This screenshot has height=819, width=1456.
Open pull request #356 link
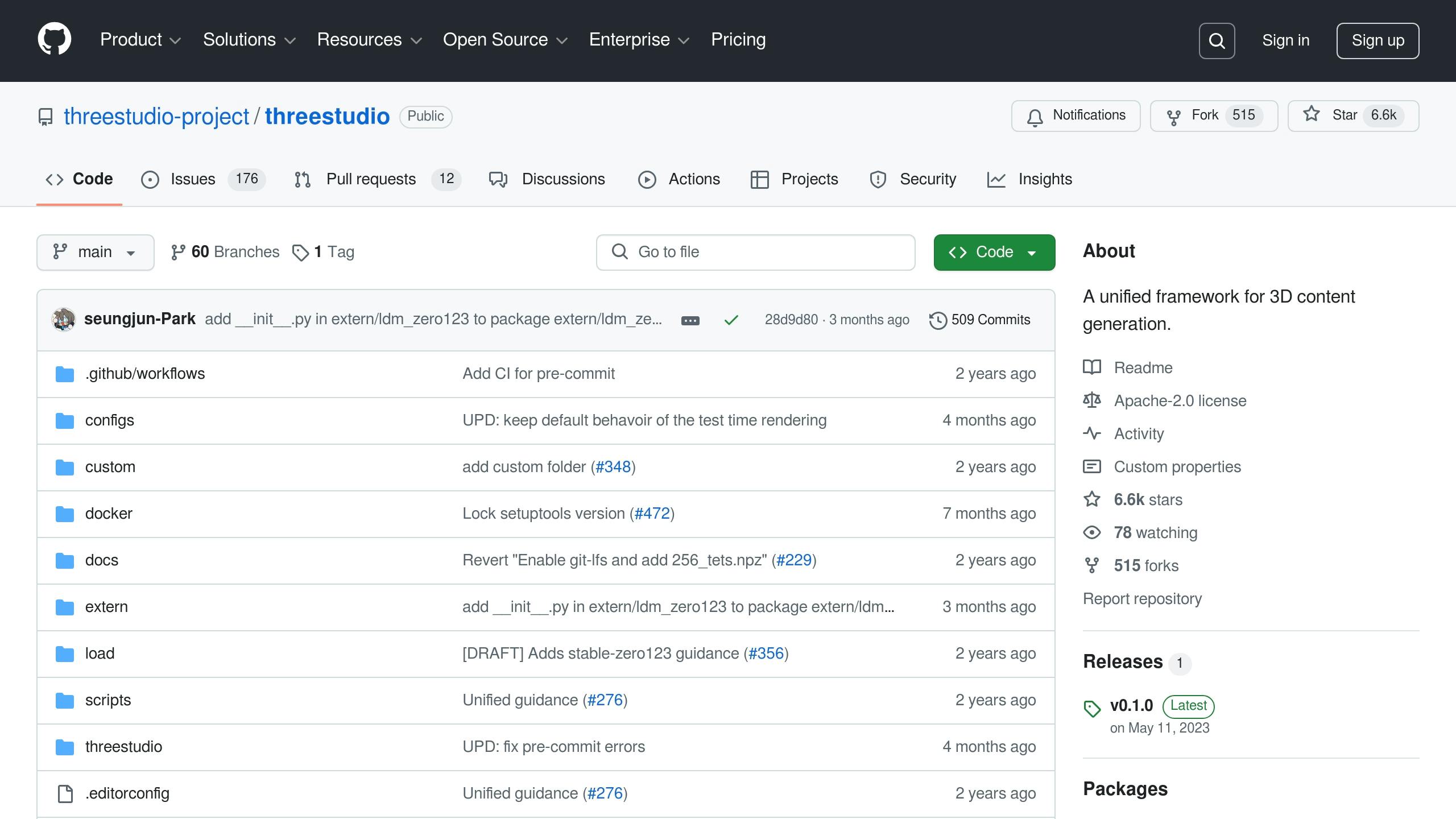point(766,653)
